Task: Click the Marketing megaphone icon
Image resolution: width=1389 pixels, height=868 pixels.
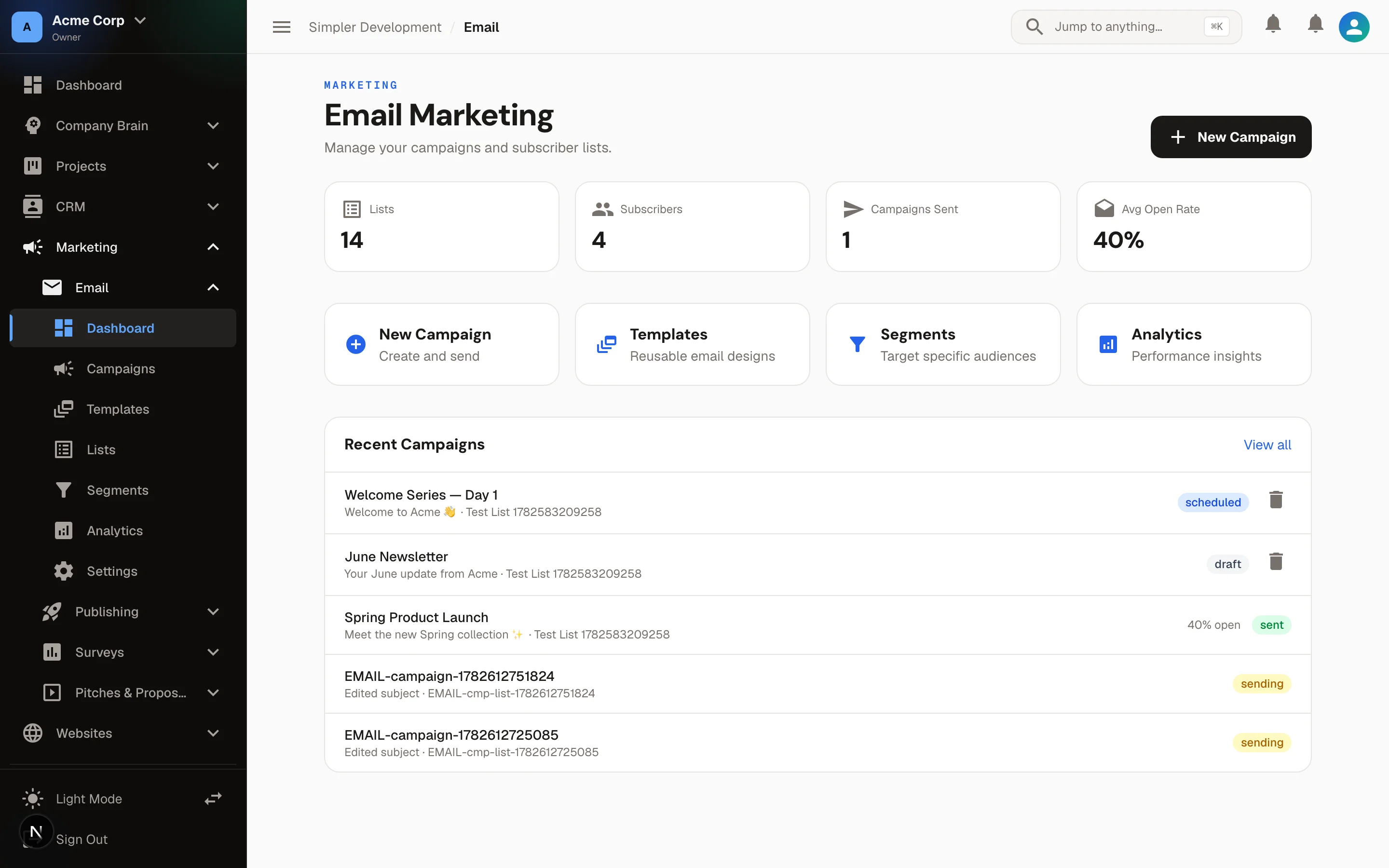Action: coord(33,247)
